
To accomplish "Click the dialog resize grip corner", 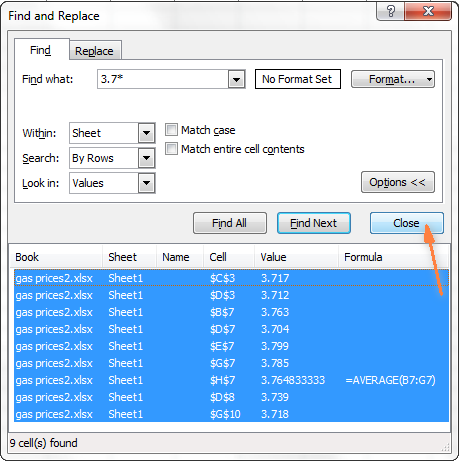I will point(445,447).
